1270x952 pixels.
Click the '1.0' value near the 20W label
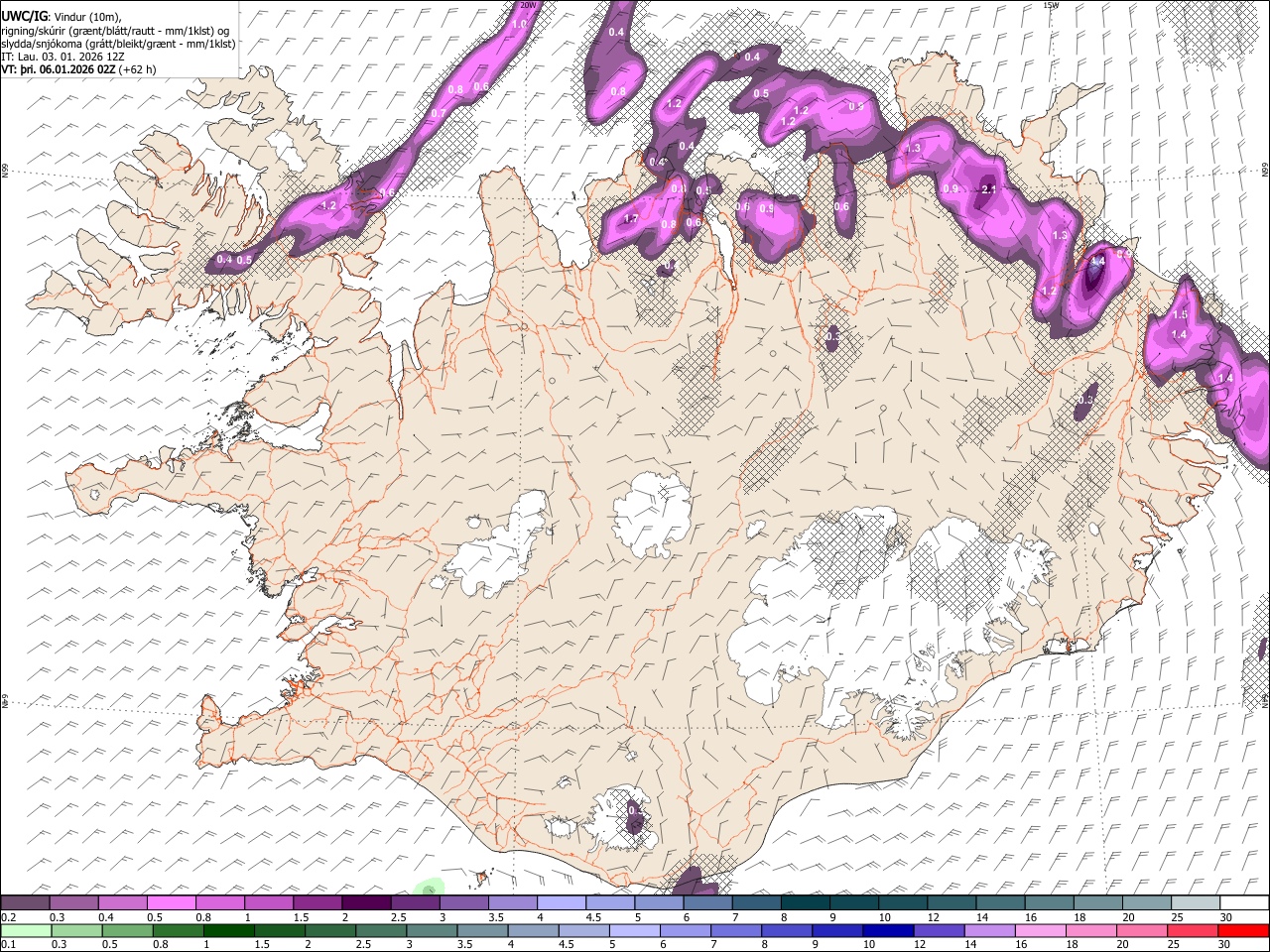[519, 24]
